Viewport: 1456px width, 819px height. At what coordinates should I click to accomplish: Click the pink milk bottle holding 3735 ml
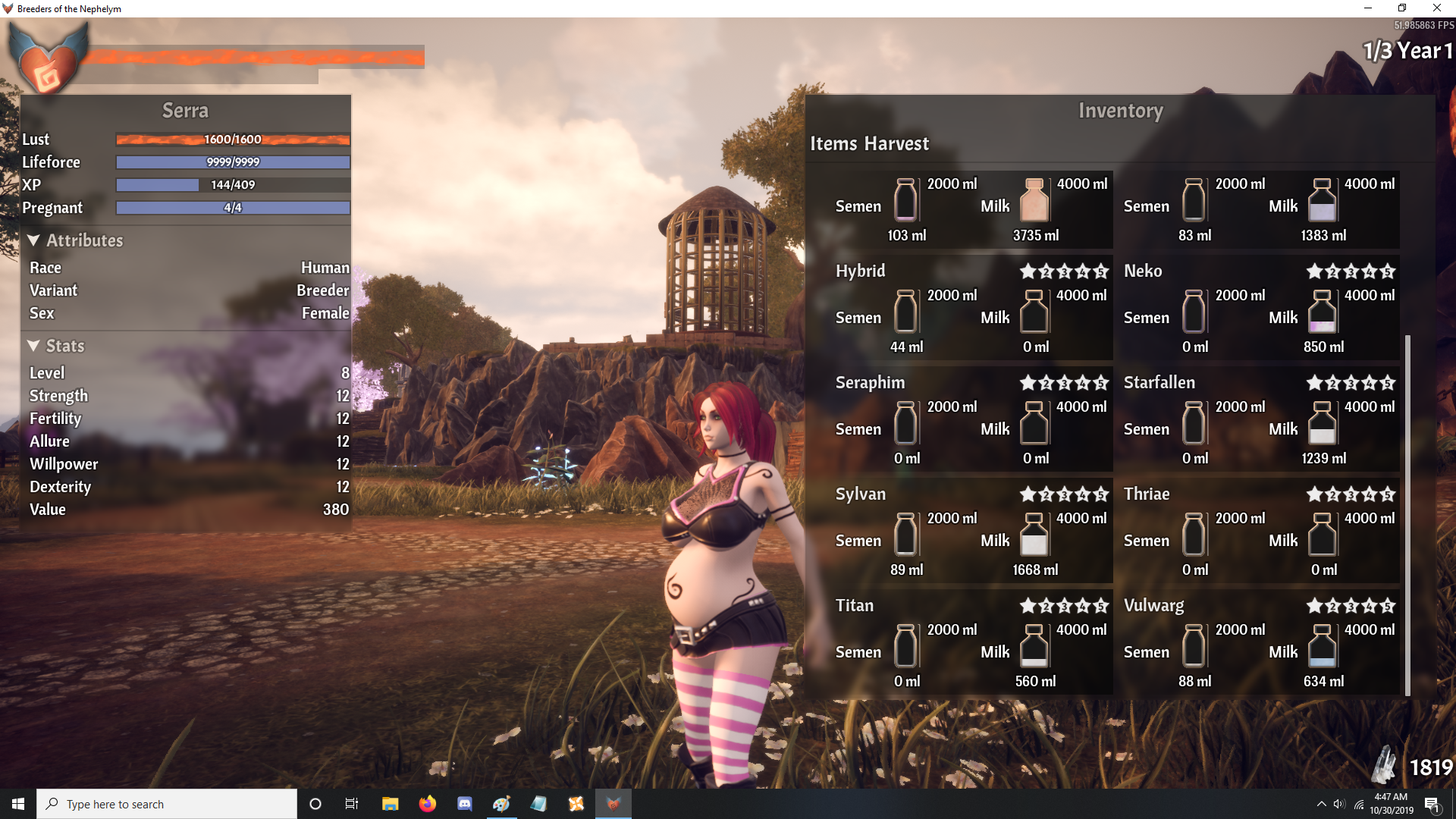pyautogui.click(x=1034, y=199)
